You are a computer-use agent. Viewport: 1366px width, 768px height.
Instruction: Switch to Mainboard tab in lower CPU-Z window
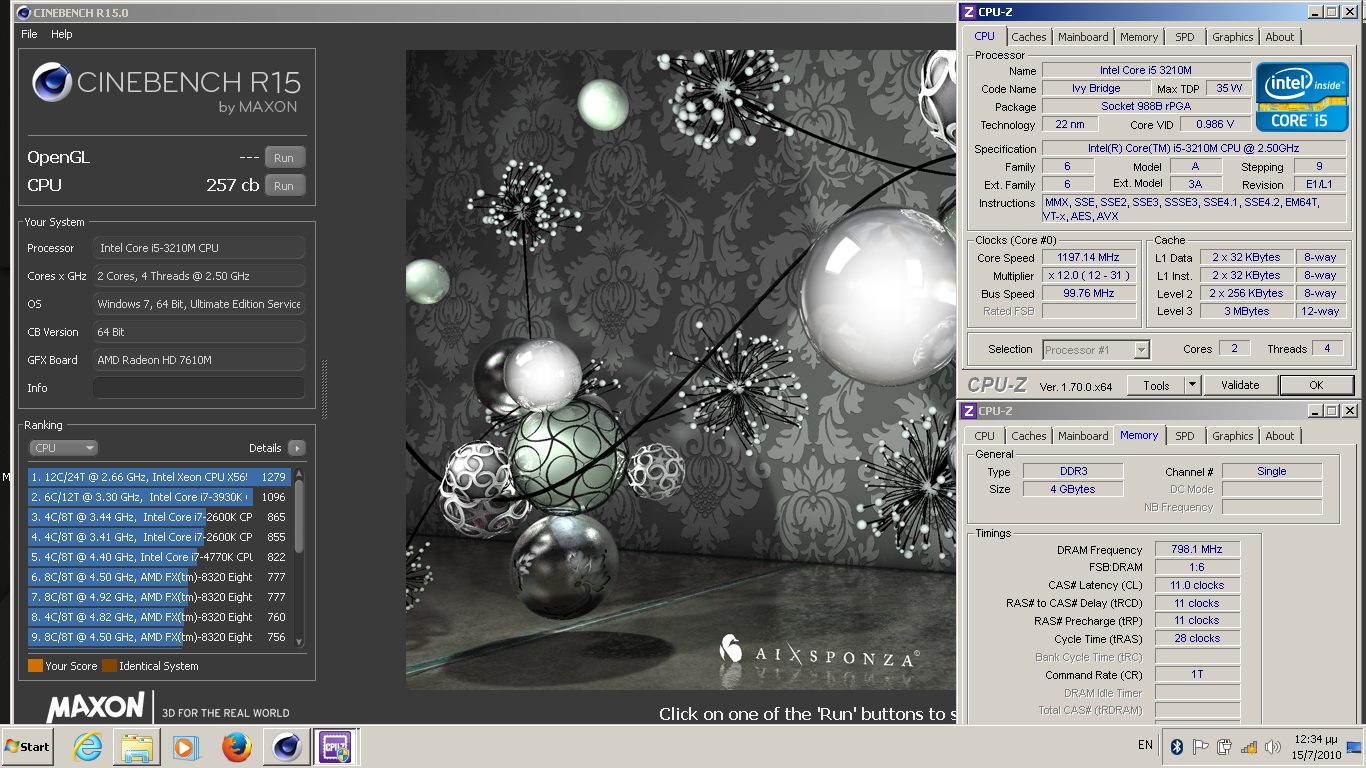point(1083,436)
